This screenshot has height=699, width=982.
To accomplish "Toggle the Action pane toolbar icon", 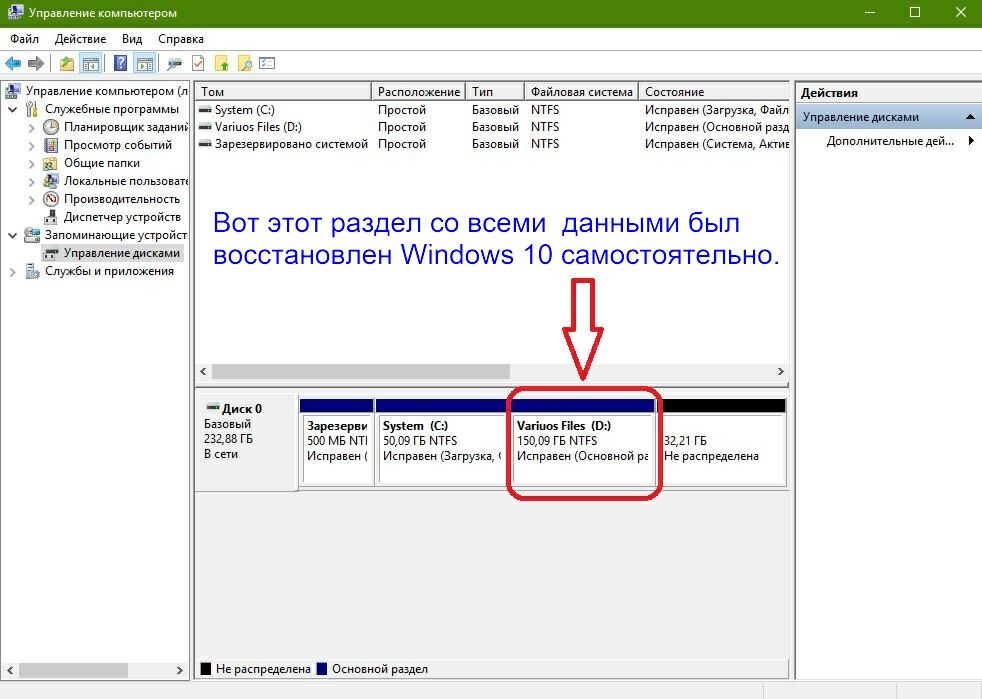I will (x=144, y=64).
